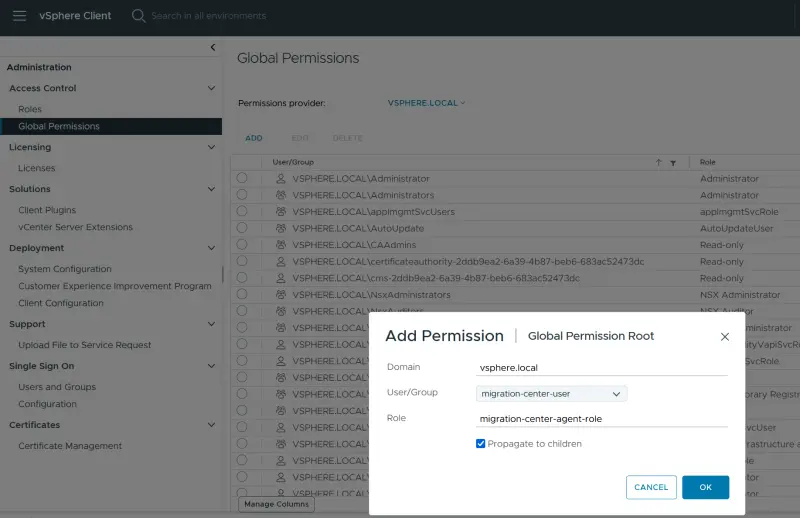Screen dimensions: 800x518
Task: Click the applmgmtSvcRole role cell
Action: pos(739,211)
